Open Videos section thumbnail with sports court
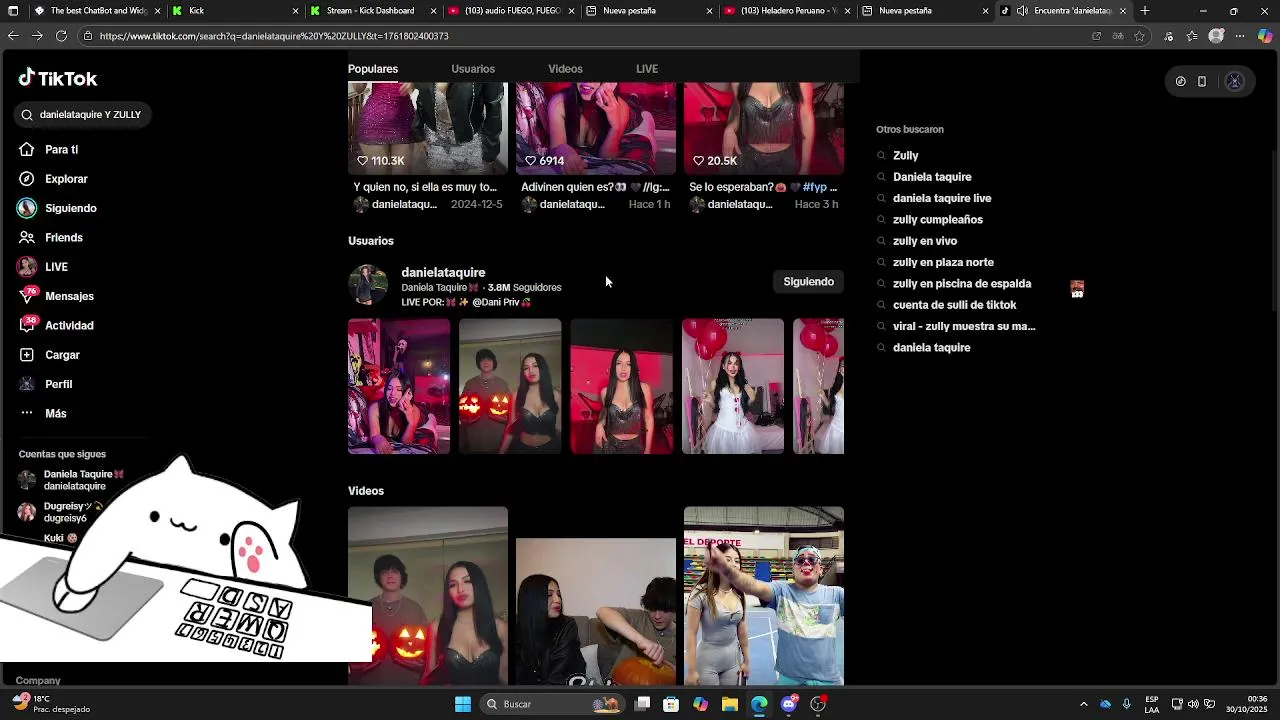This screenshot has height=720, width=1280. 764,596
